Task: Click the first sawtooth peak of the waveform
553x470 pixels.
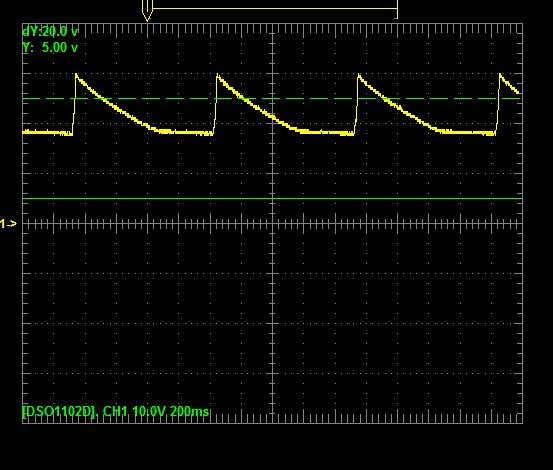Action: point(76,75)
